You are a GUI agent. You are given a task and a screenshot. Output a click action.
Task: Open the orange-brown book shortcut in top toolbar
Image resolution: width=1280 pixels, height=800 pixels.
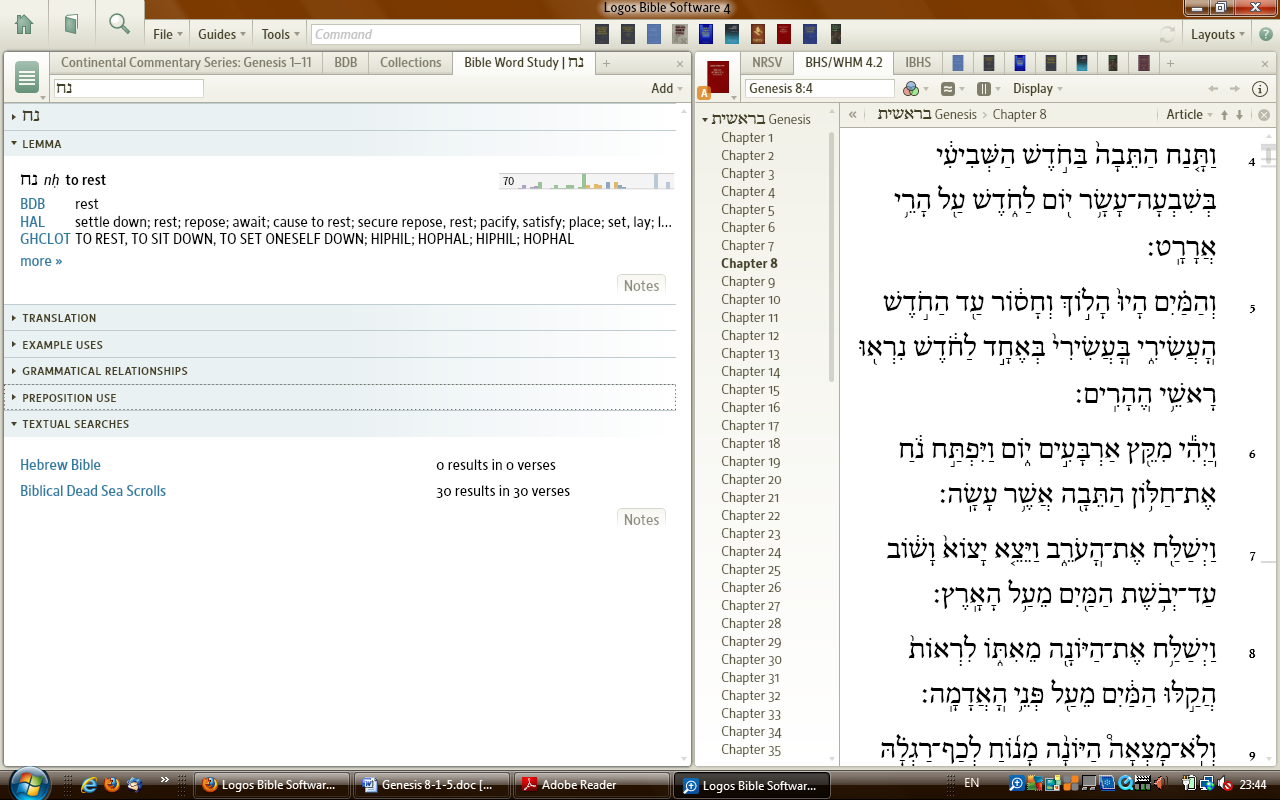tap(758, 34)
